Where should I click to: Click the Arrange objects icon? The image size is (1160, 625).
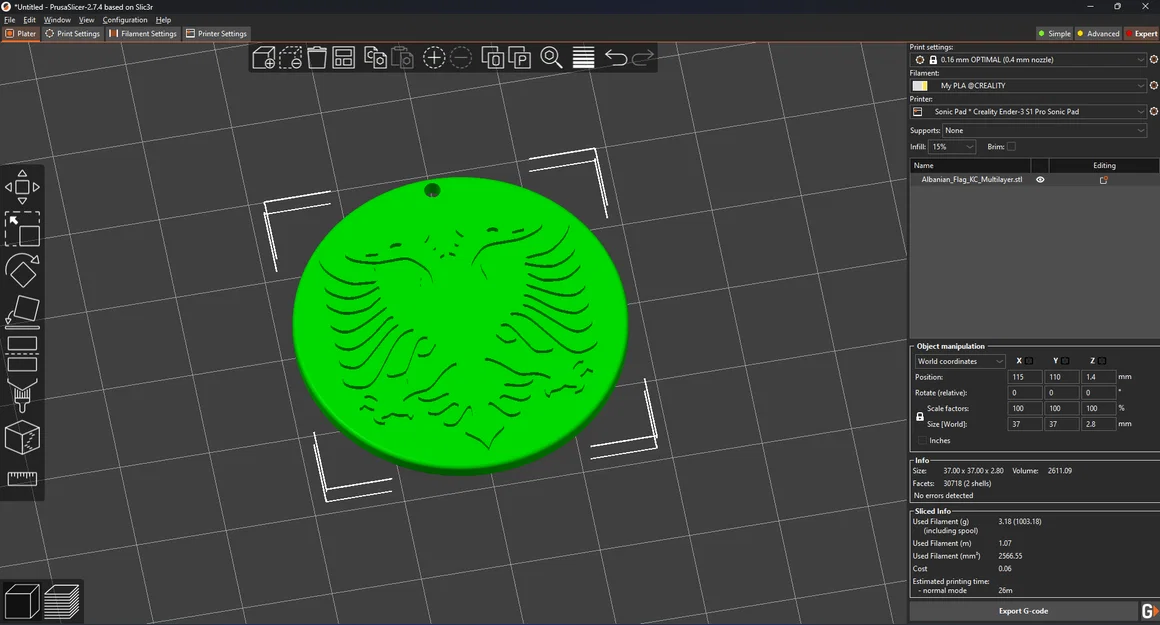pos(343,58)
